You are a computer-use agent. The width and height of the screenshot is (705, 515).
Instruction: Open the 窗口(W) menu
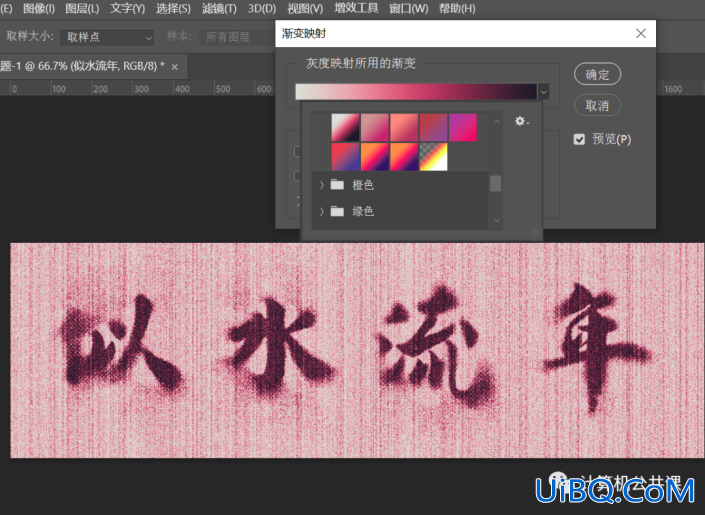pos(408,8)
